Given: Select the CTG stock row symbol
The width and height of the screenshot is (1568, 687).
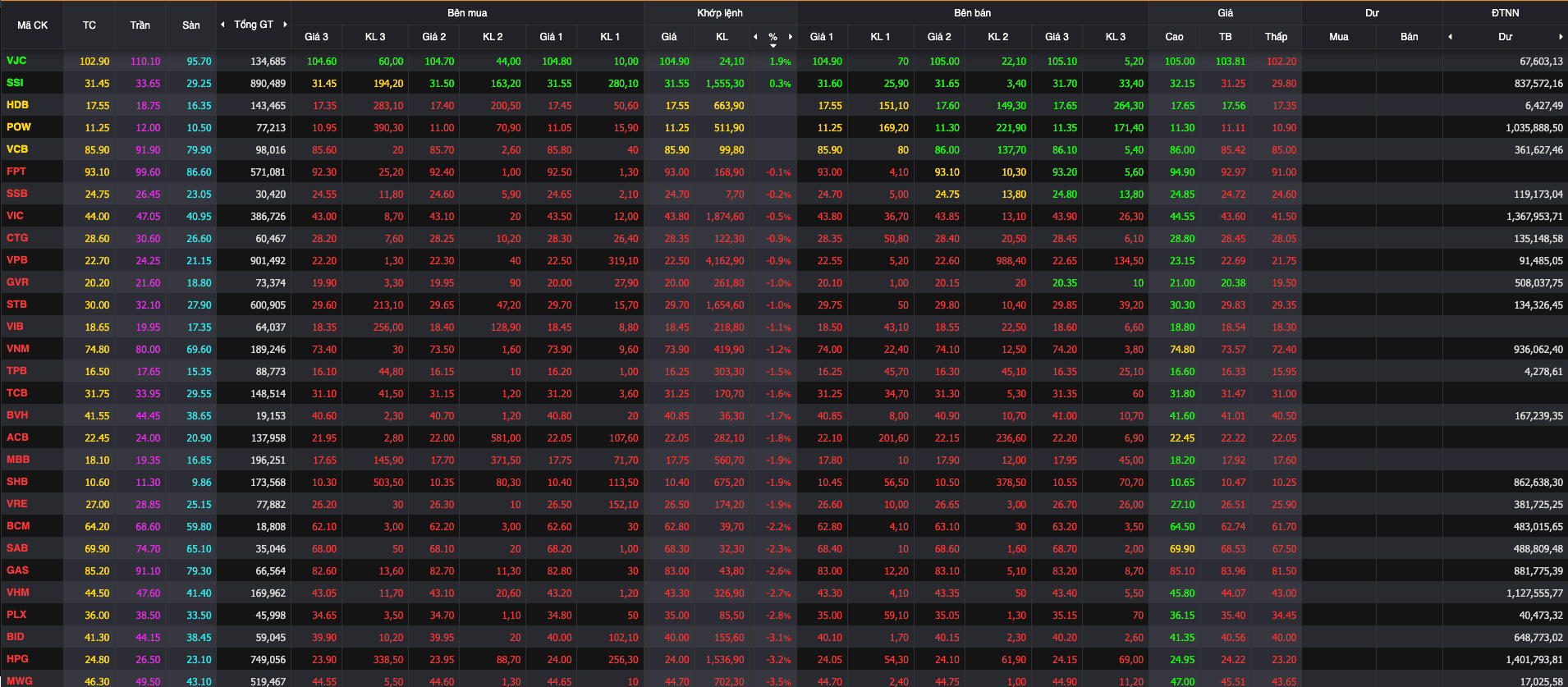Looking at the screenshot, I should (x=17, y=238).
